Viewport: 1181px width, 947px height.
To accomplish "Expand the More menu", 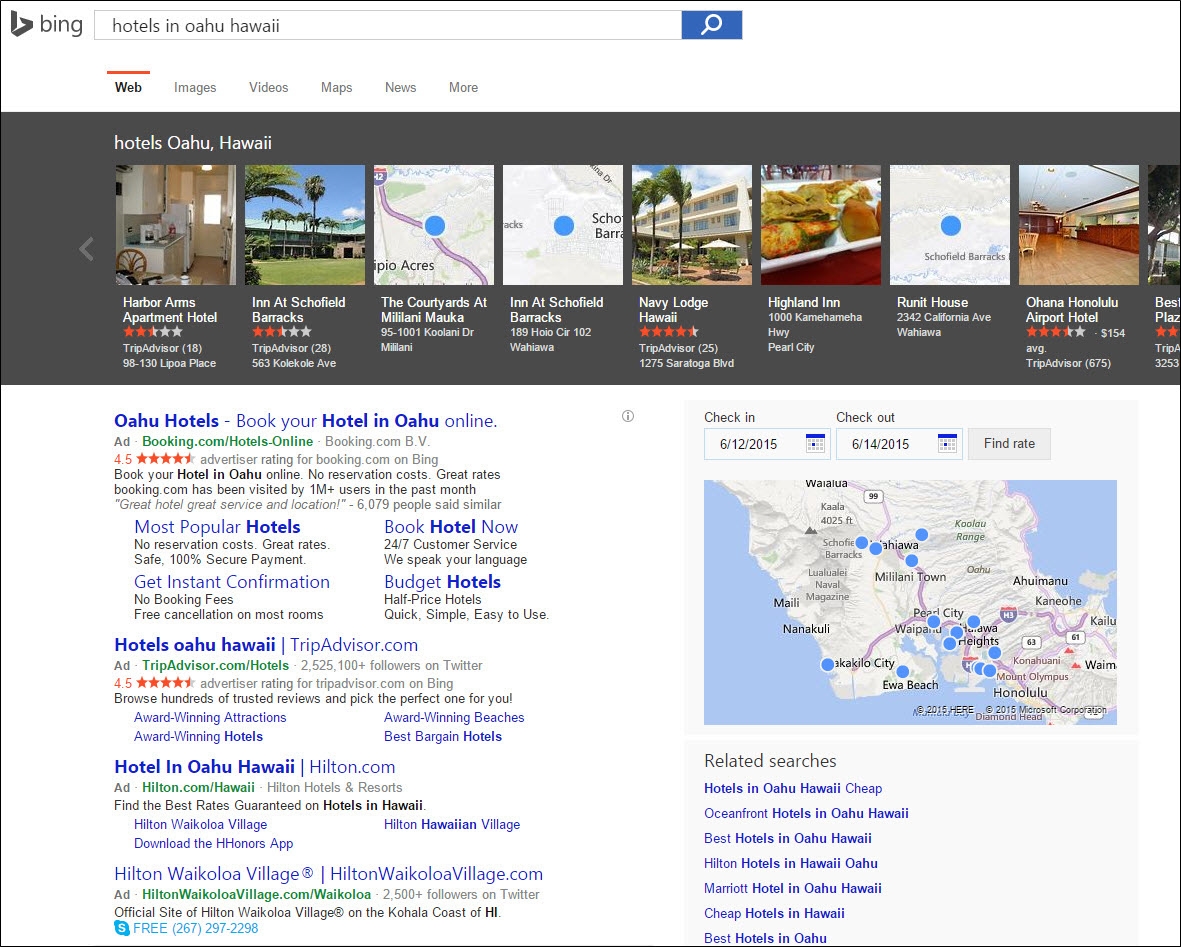I will tap(463, 87).
